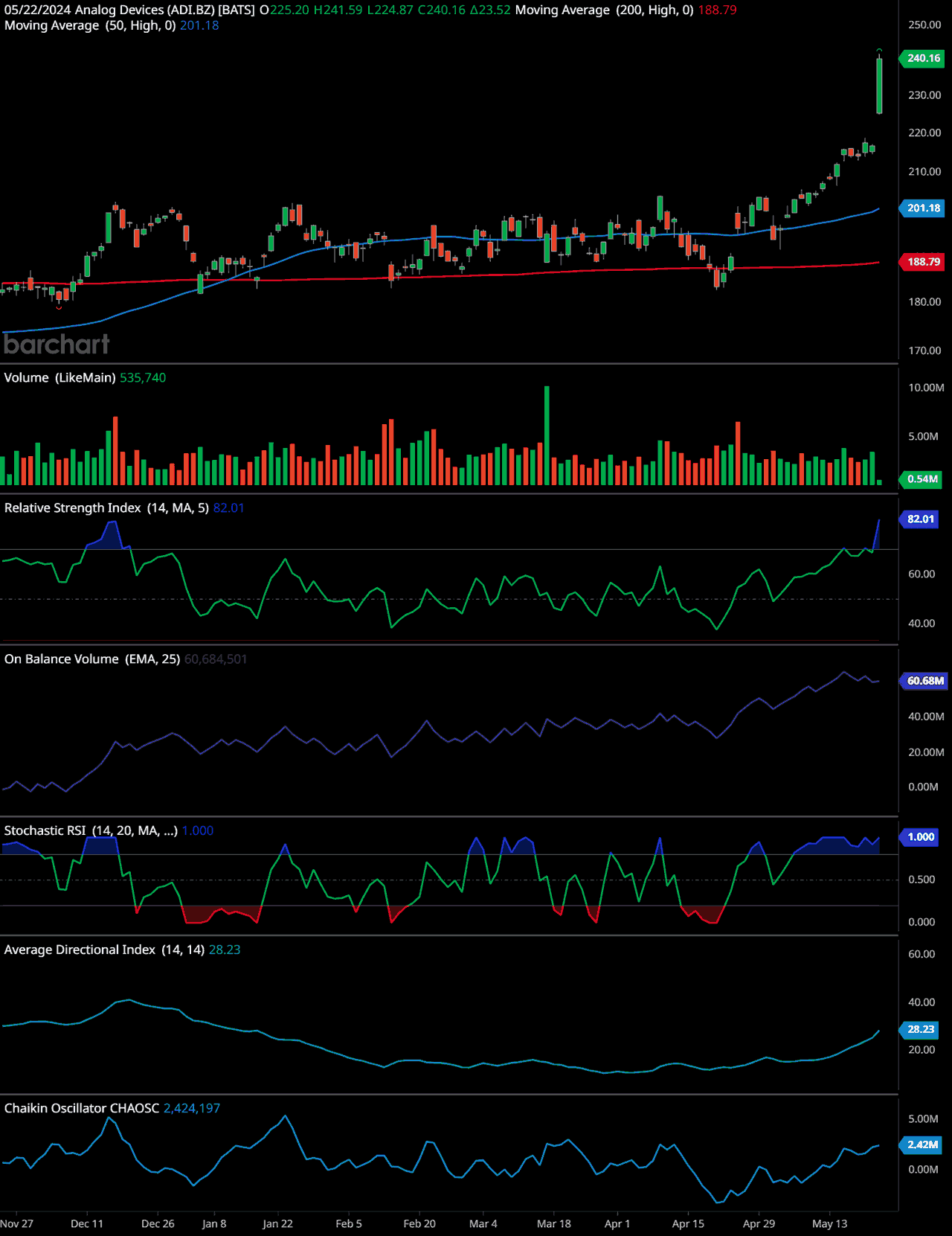The image size is (952, 1236).
Task: Click the 230.00 price axis label
Action: point(924,95)
